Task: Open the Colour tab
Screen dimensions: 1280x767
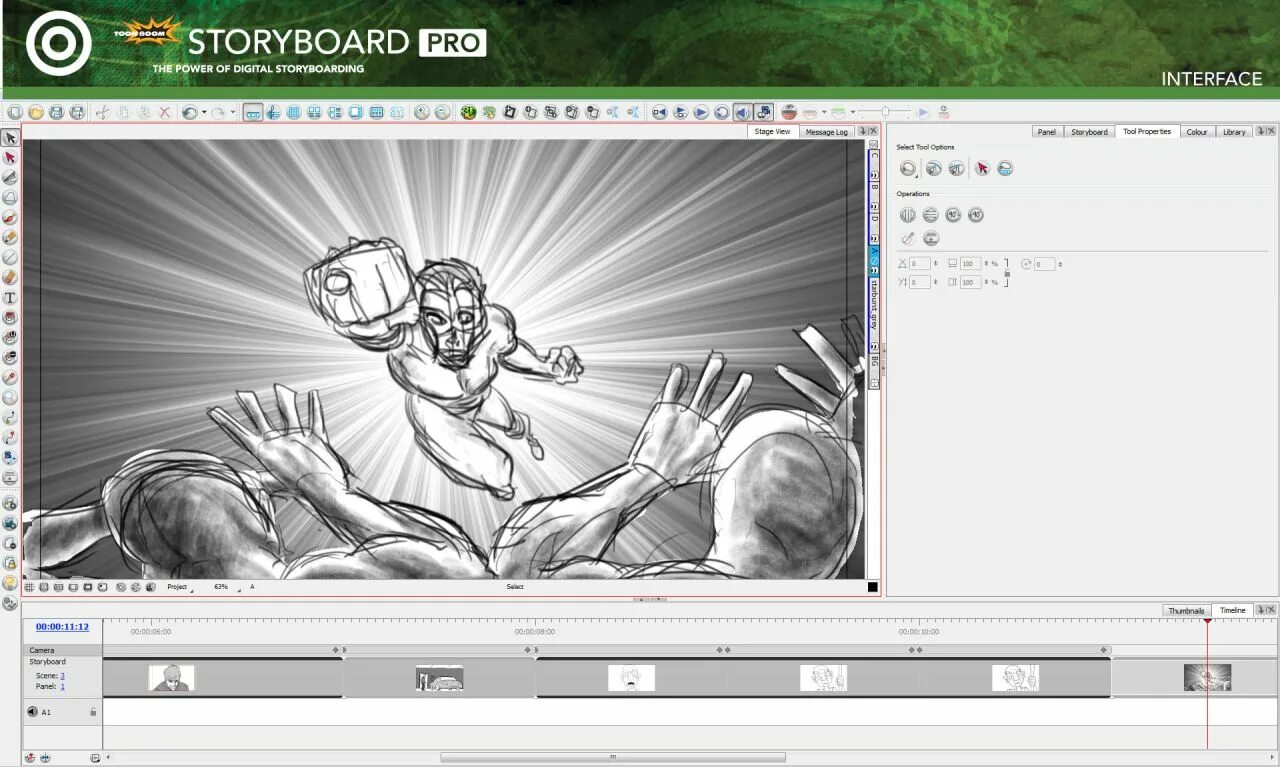Action: click(x=1197, y=131)
